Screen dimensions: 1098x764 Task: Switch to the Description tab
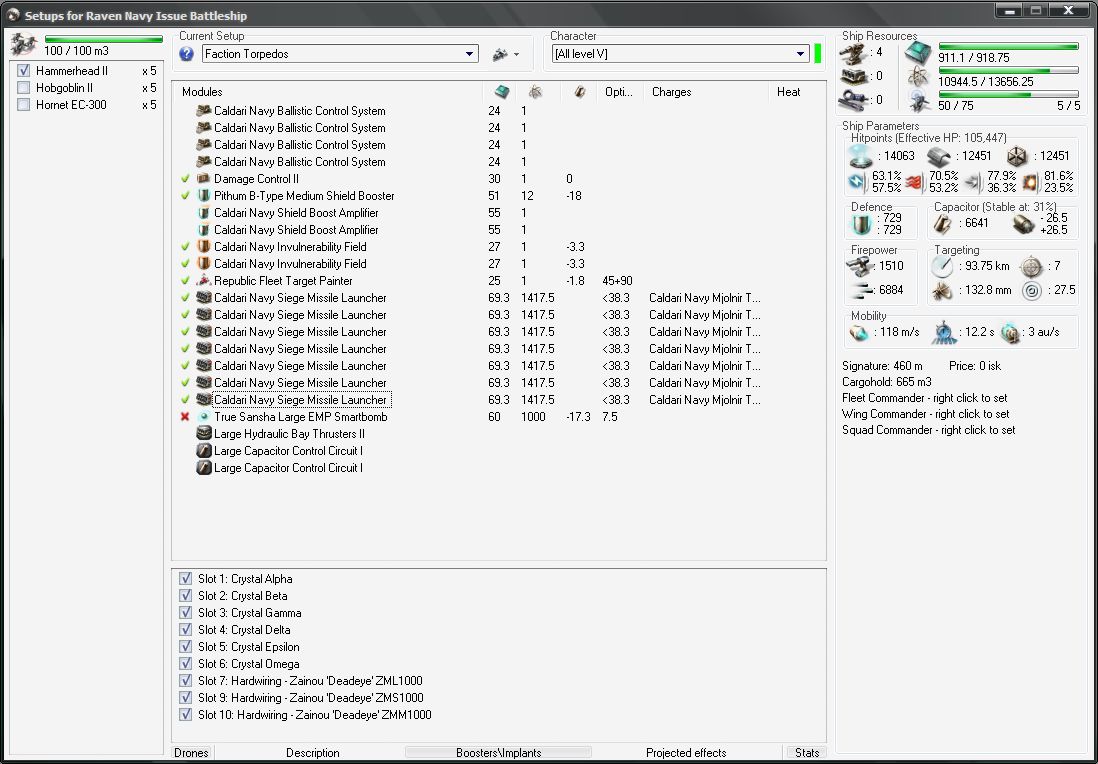click(312, 753)
